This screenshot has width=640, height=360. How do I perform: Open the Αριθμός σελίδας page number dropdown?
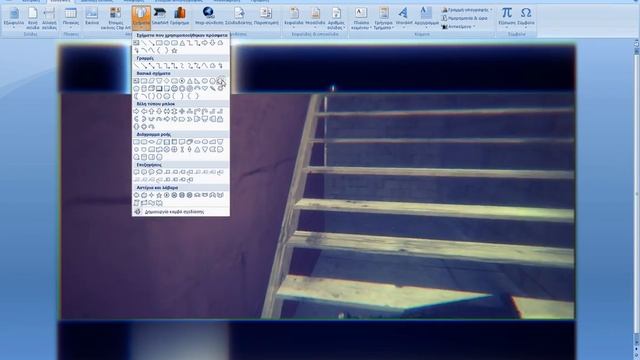[x=336, y=19]
